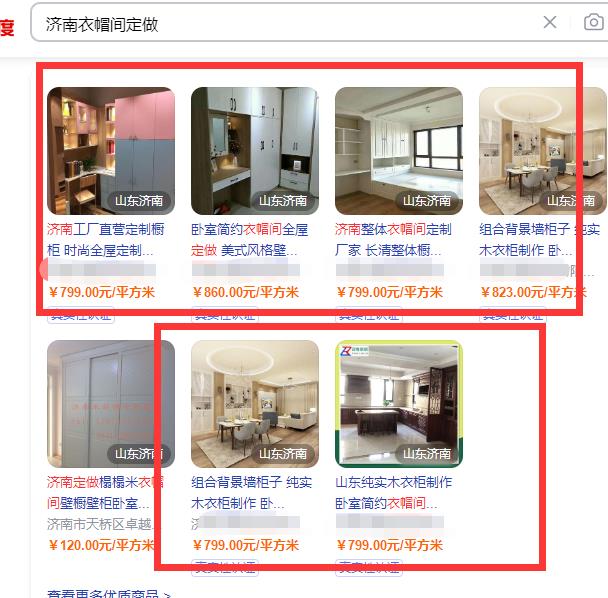Open link 济南整体衣帽间定制厂家
The image size is (608, 598).
394,240
